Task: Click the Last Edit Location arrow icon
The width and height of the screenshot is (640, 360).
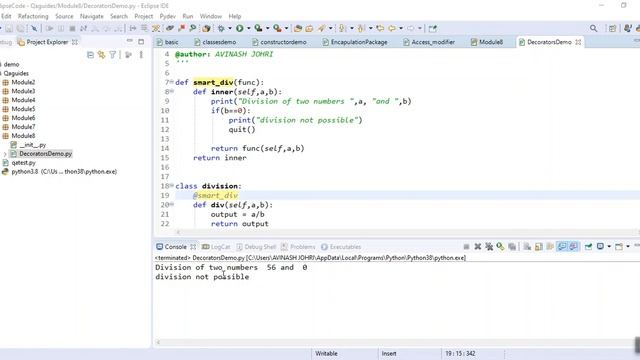Action: (380, 28)
